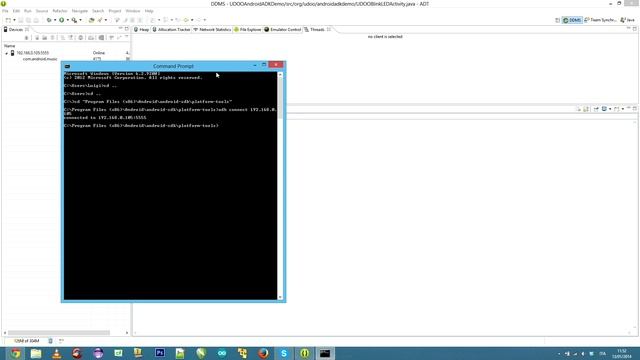
Task: Click the Command Prompt taskbar icon
Action: (x=325, y=353)
